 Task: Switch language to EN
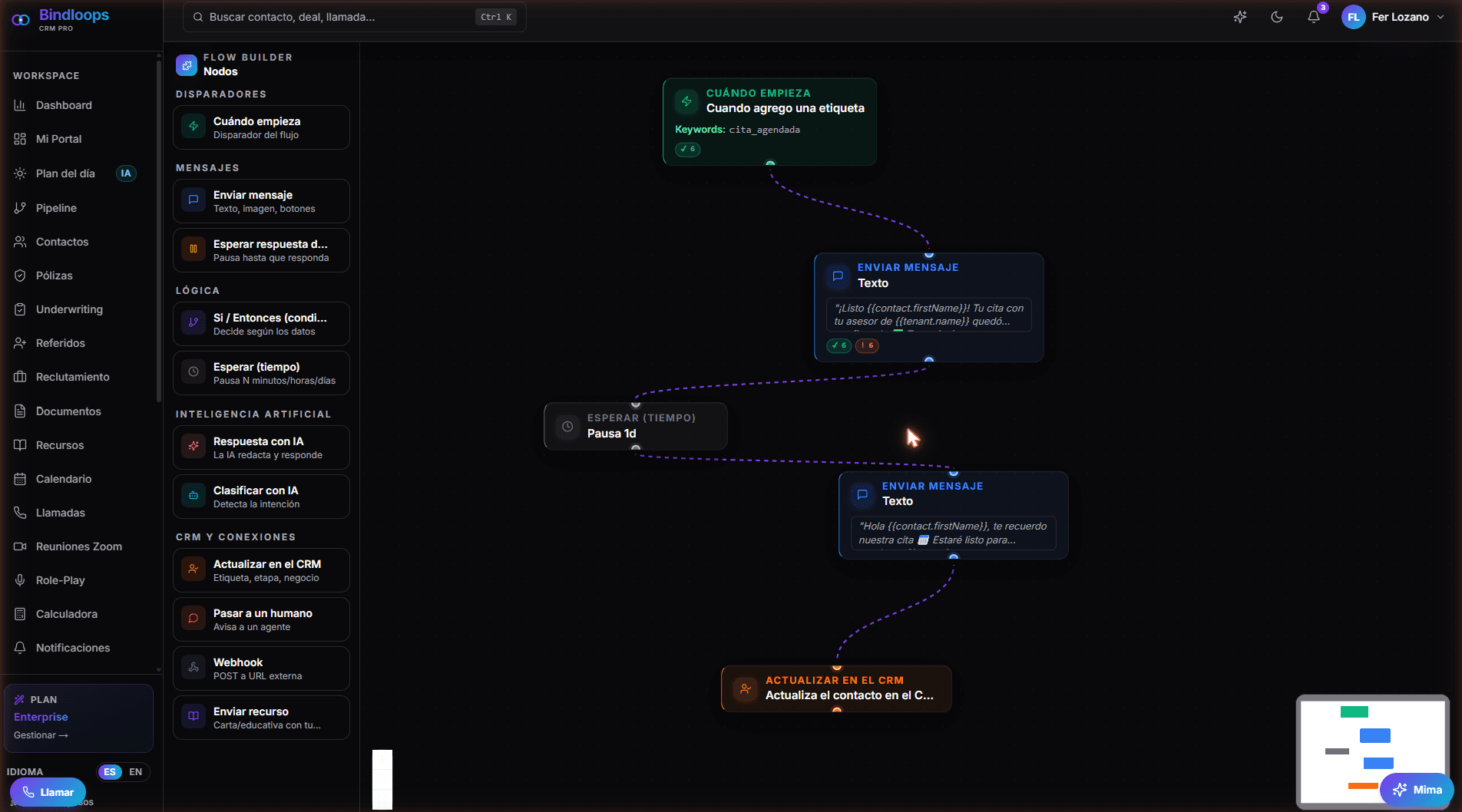136,772
